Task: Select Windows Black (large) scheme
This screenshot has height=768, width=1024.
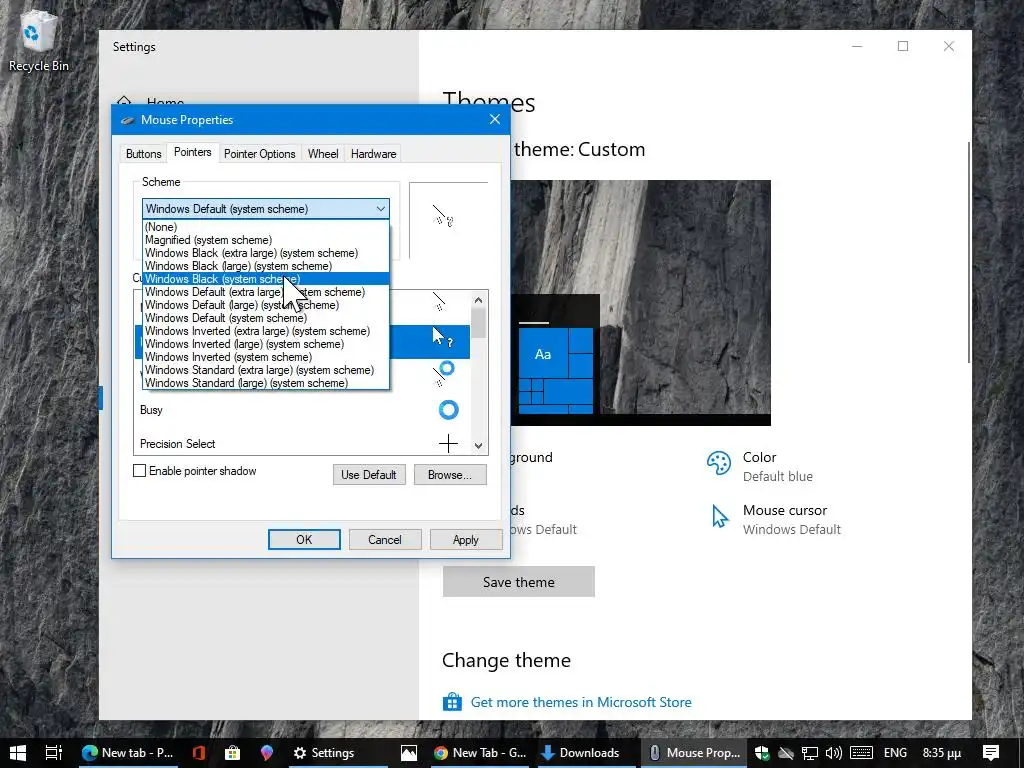Action: [x=266, y=266]
